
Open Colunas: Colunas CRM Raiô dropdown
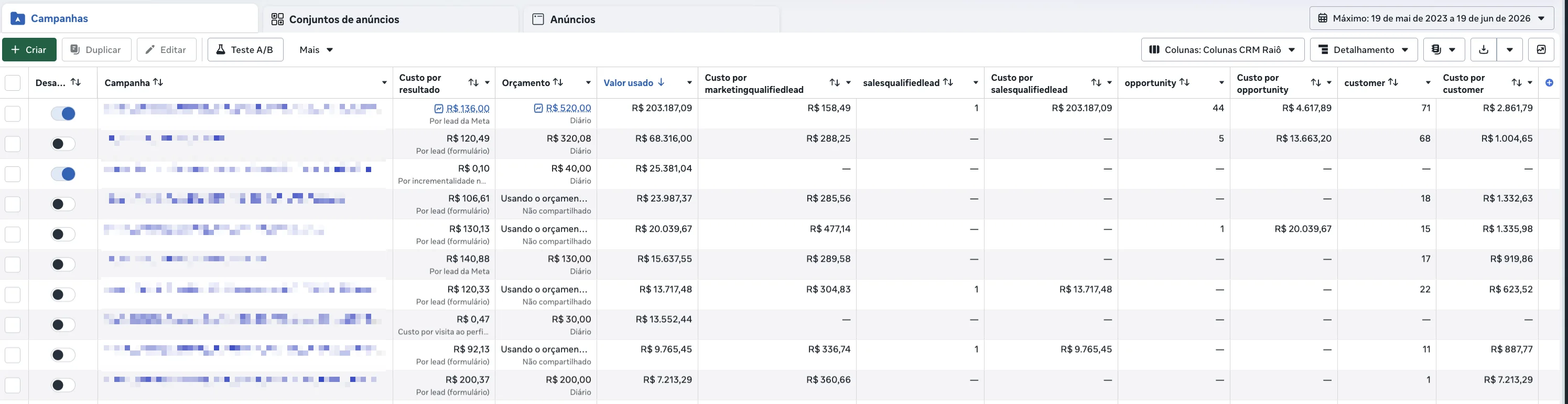point(1222,49)
